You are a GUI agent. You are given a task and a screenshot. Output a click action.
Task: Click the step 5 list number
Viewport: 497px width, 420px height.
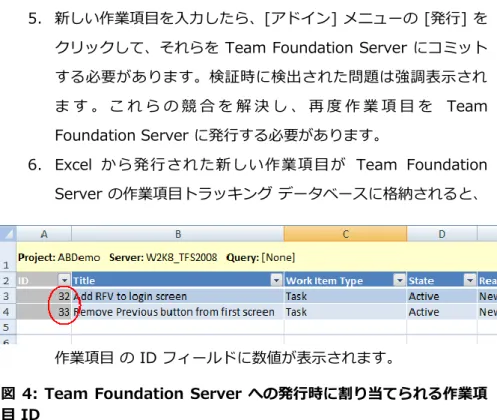pos(35,19)
